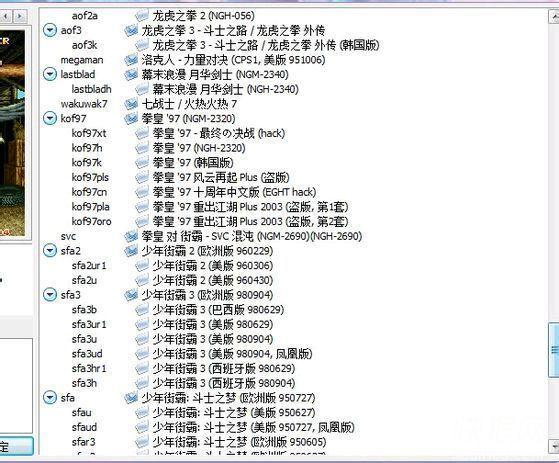Click the wakuwak7 game icon
559x463 pixels.
(131, 104)
